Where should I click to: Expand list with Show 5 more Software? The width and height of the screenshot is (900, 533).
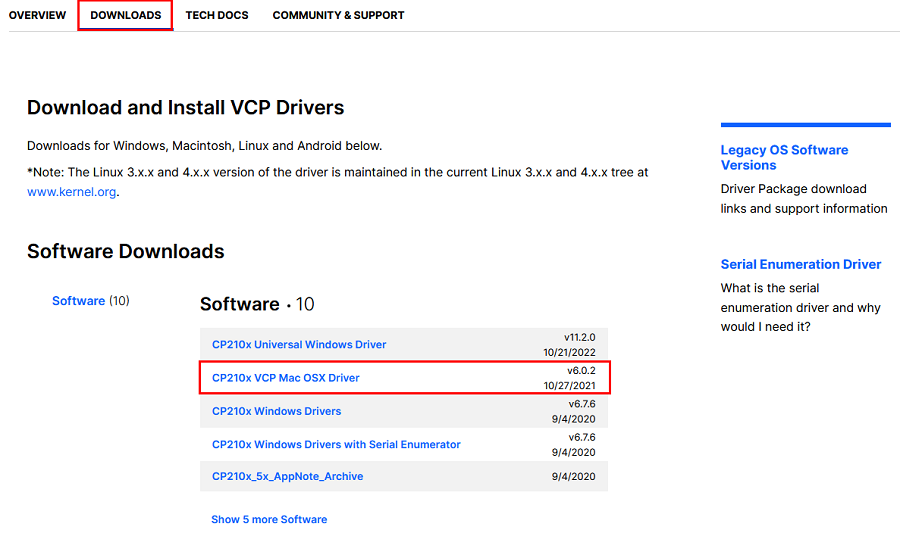click(269, 519)
